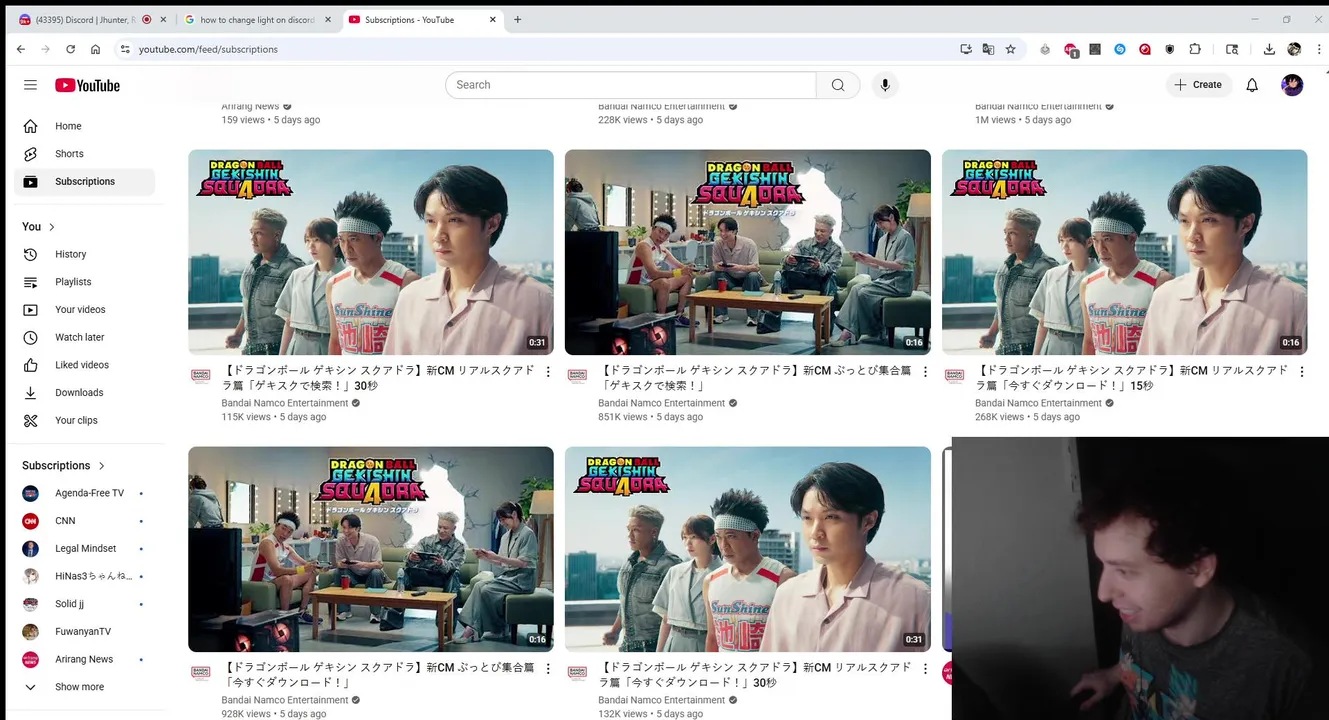Open Chrome downloads tray

point(1269,49)
